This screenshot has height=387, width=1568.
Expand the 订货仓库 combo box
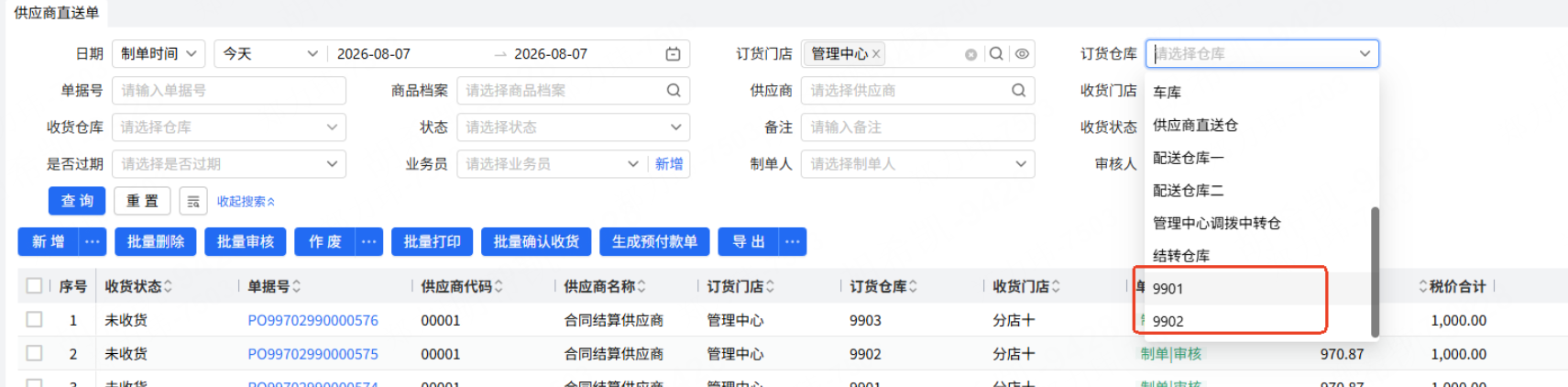point(1261,54)
